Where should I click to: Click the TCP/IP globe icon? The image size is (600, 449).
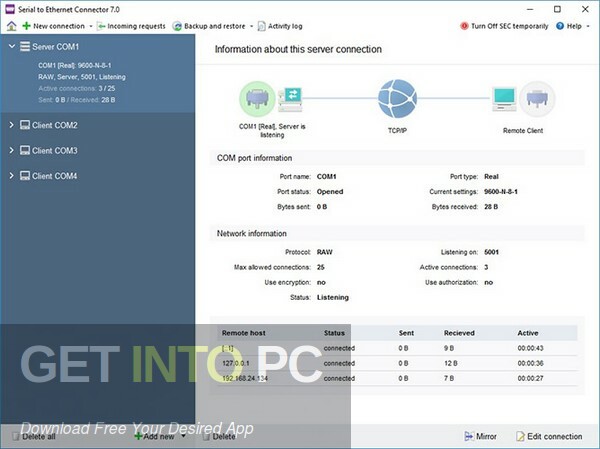(x=397, y=99)
